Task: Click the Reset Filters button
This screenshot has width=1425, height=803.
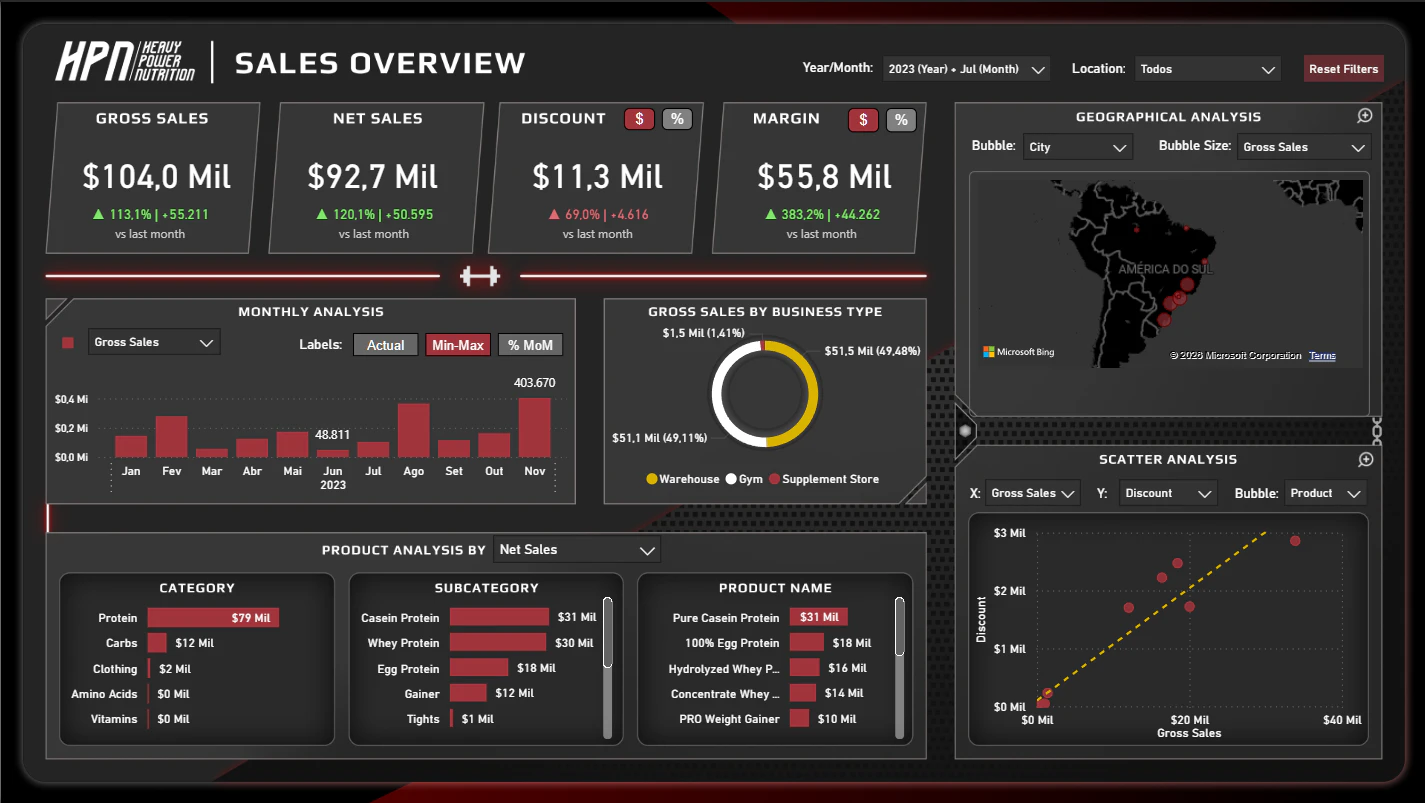Action: click(x=1344, y=69)
